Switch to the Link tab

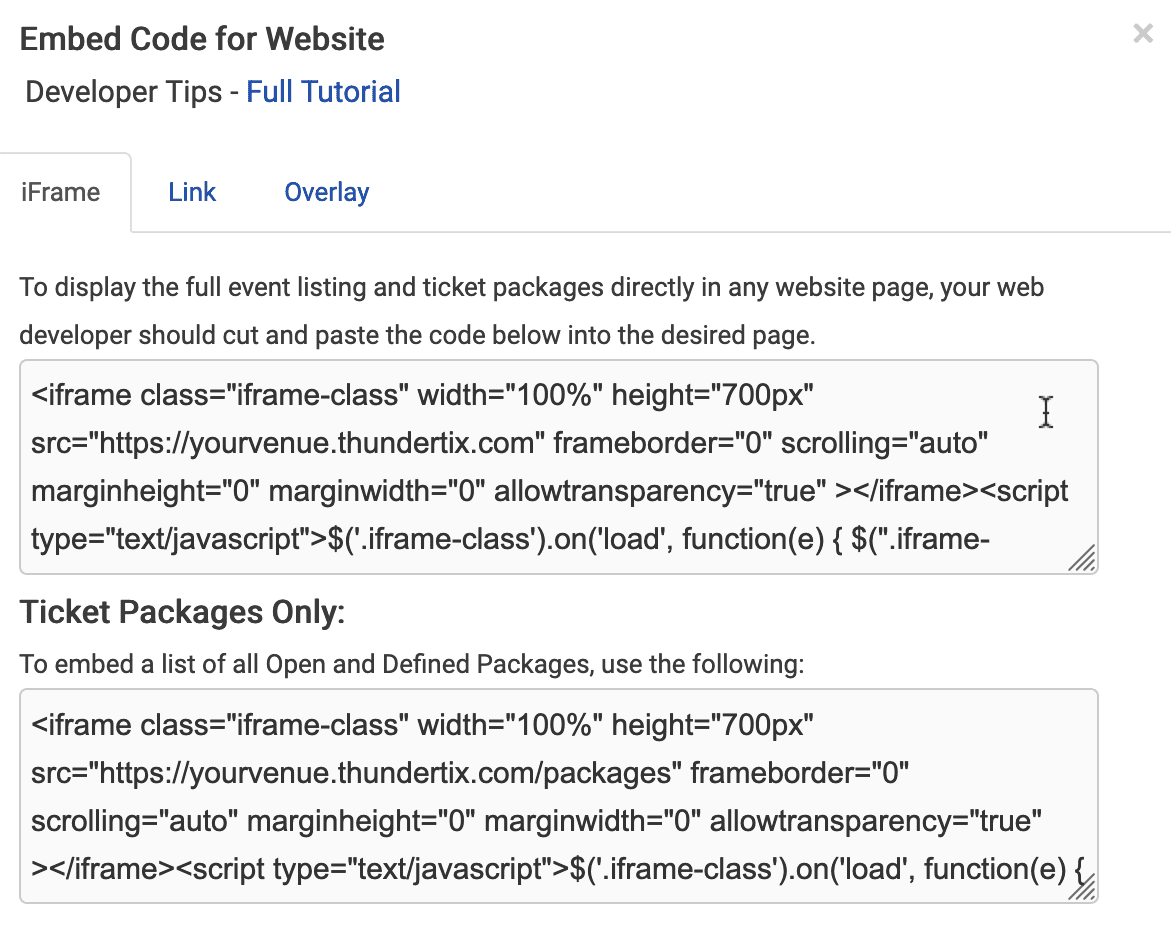click(x=192, y=192)
